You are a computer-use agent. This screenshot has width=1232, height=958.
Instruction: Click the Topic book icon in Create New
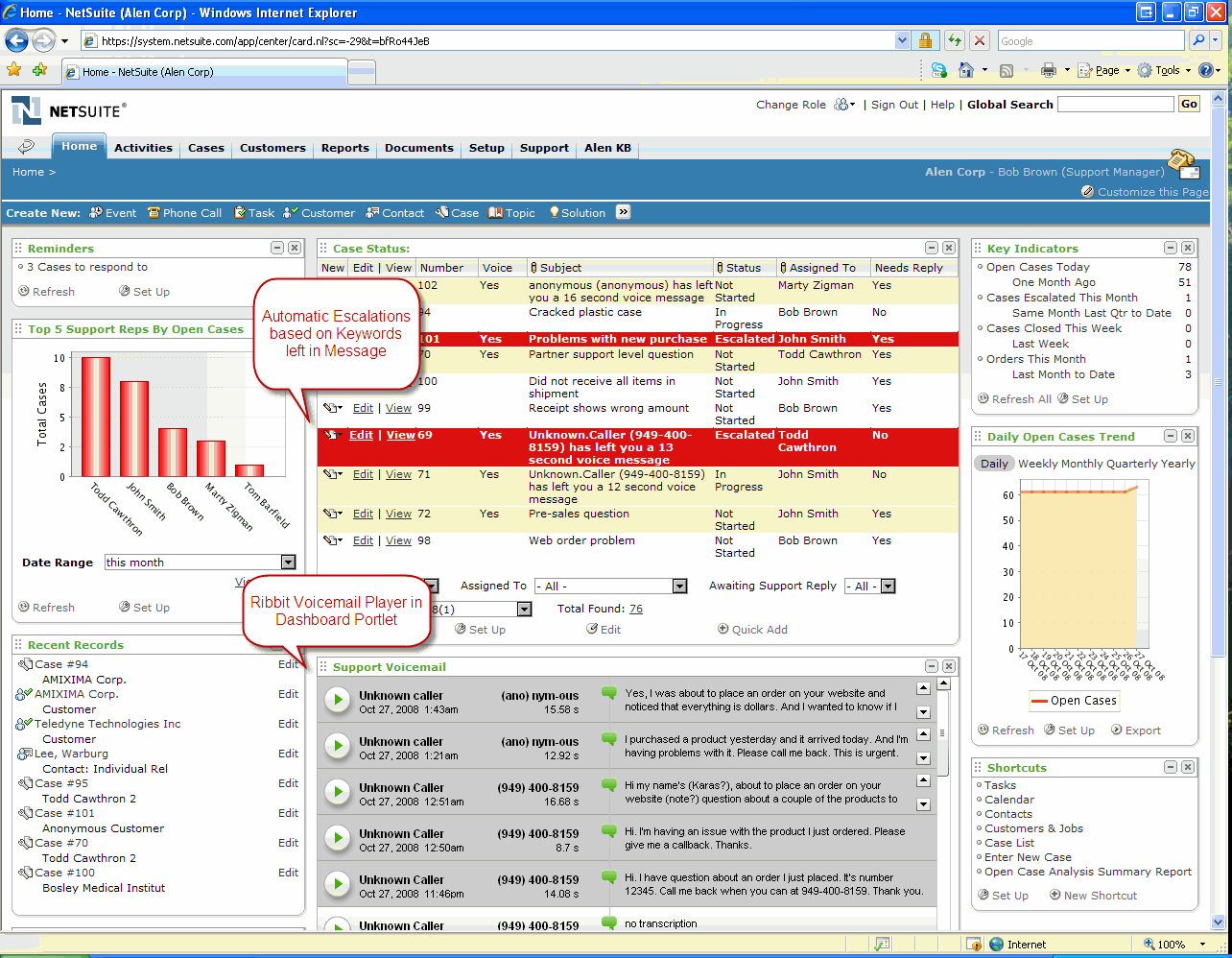pos(495,212)
